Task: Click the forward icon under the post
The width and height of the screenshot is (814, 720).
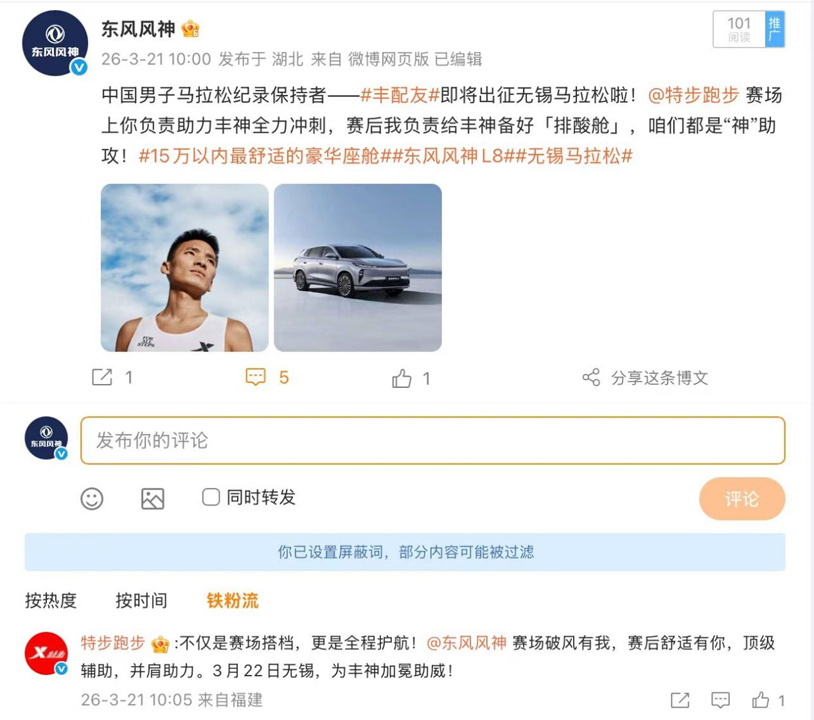Action: (x=100, y=377)
